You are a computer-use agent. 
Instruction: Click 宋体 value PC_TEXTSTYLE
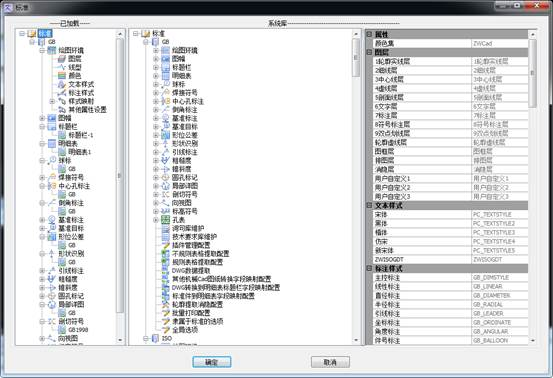[500, 214]
